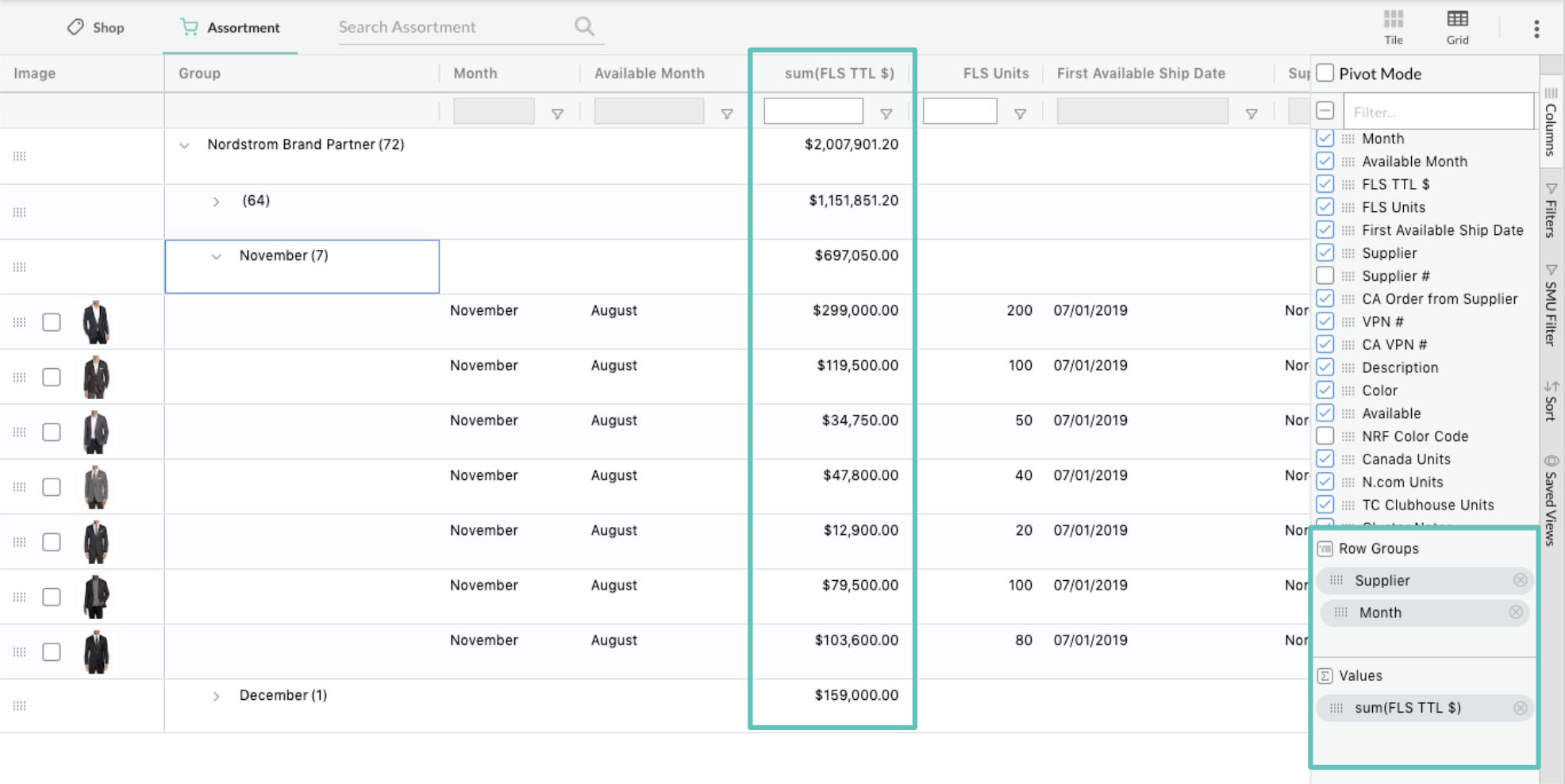Open filter icon for Month column
The height and width of the screenshot is (784, 1565).
point(557,114)
